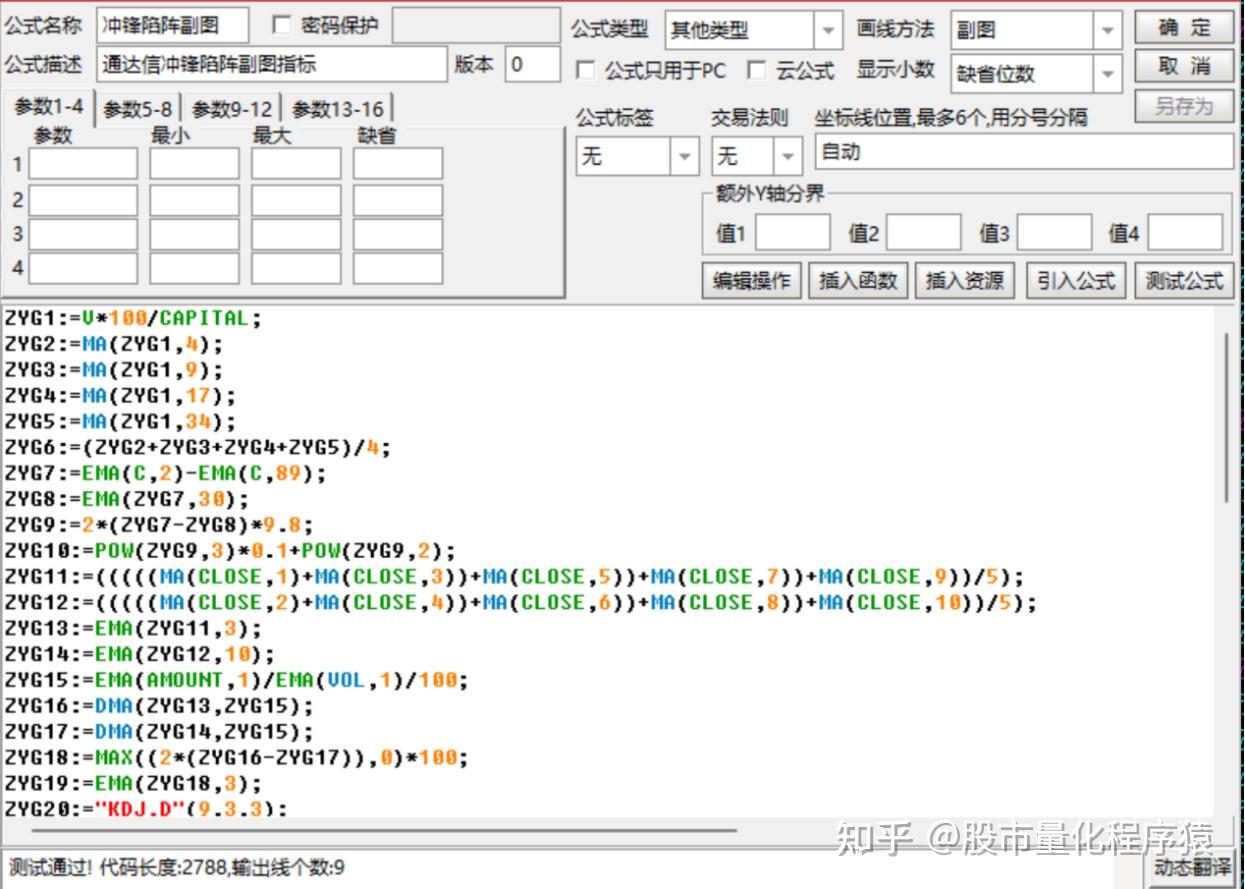
Task: Open the 画线方法 dropdown showing 副图
Action: (x=1107, y=31)
